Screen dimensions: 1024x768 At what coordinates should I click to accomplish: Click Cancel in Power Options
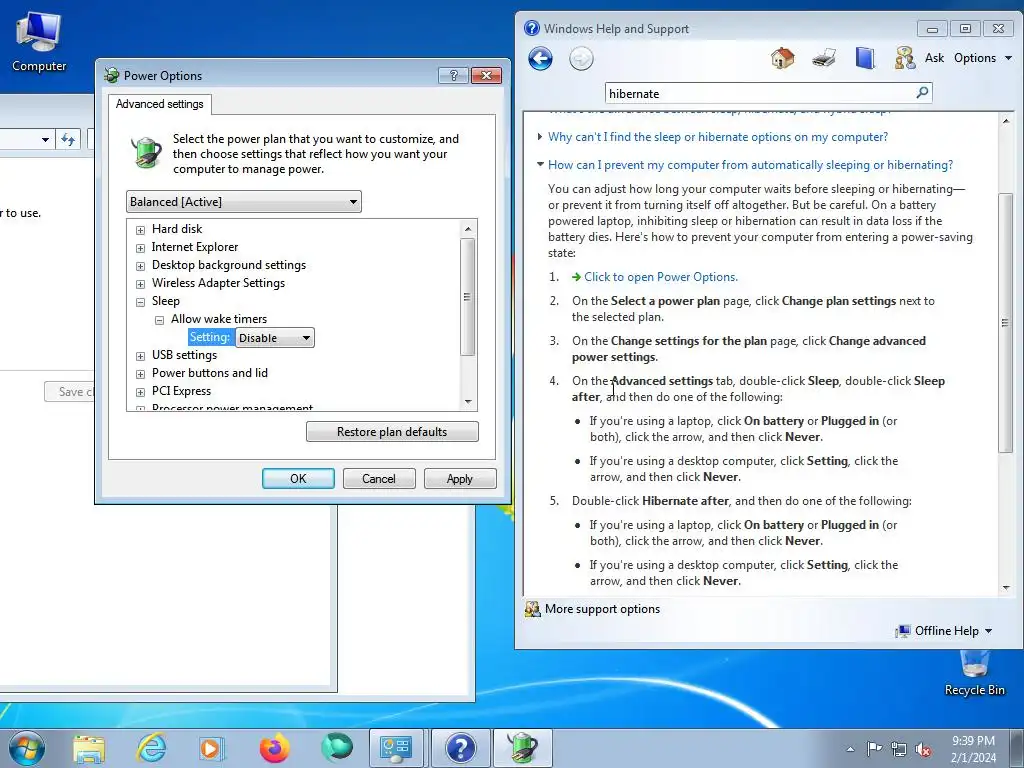pos(379,479)
